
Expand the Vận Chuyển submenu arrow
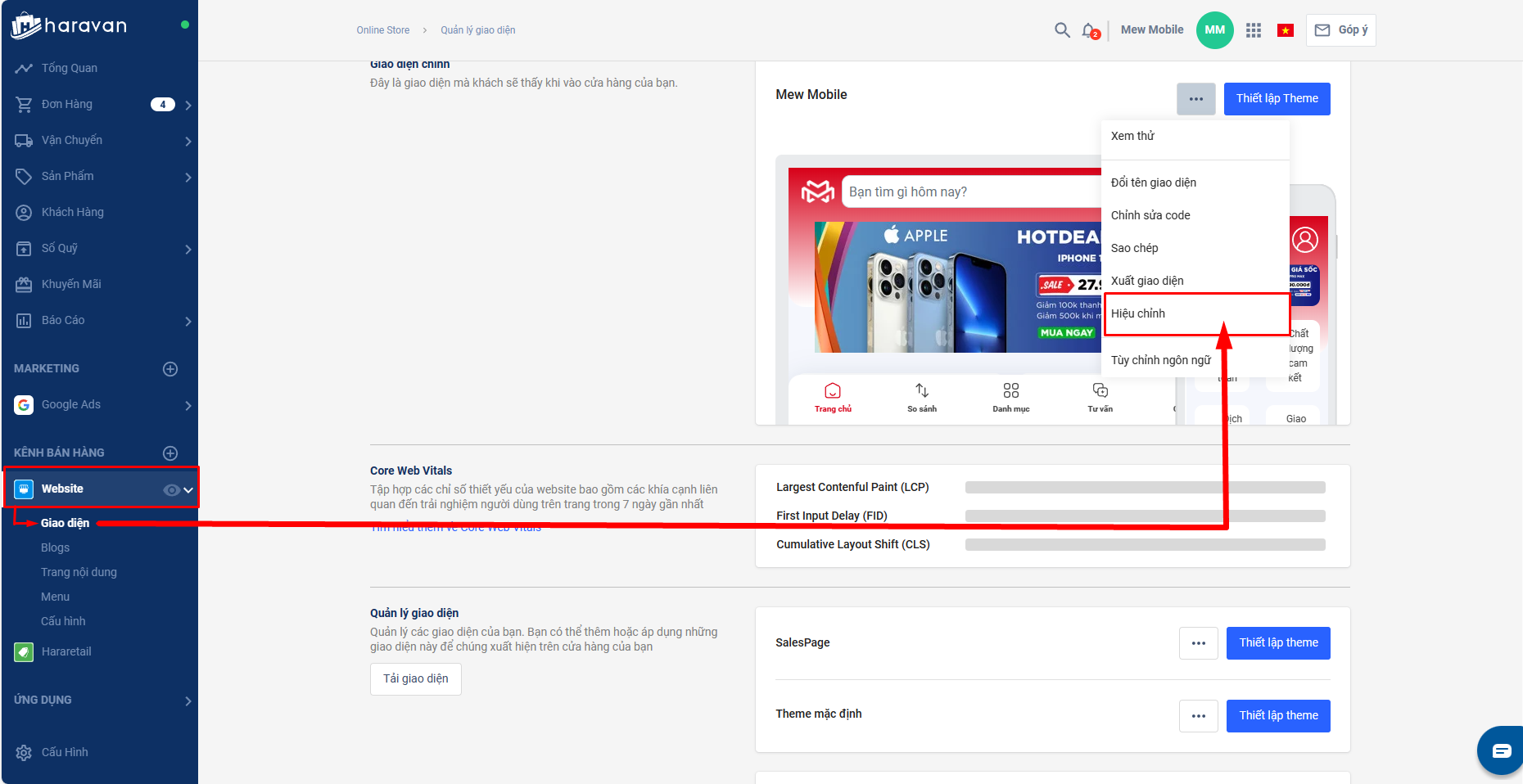(188, 141)
